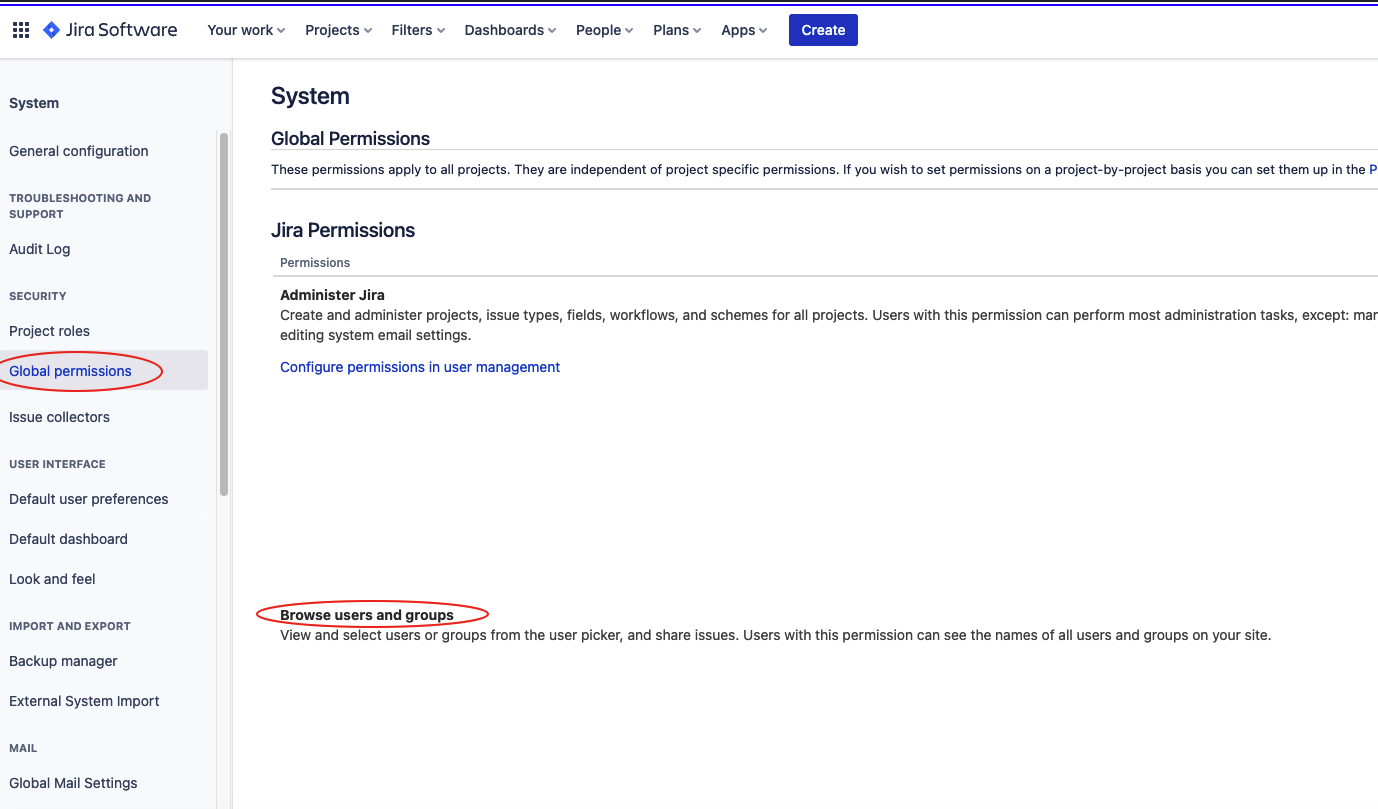Open the Audit Log page

click(x=40, y=249)
